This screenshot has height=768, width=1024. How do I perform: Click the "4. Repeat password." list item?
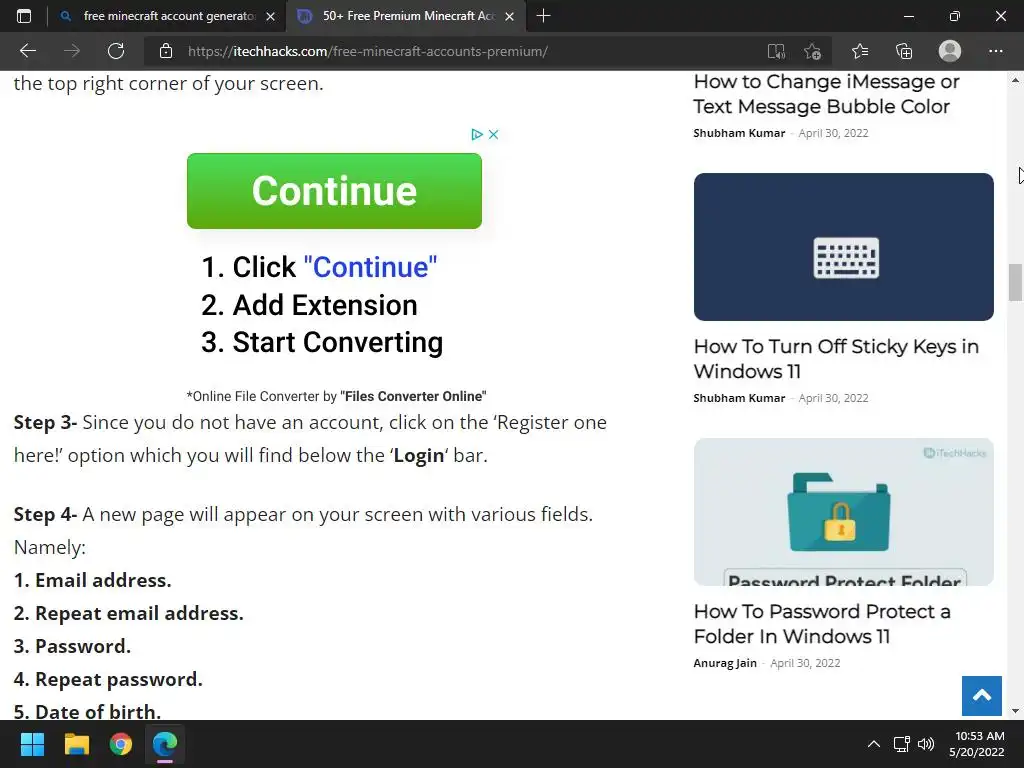coord(108,680)
